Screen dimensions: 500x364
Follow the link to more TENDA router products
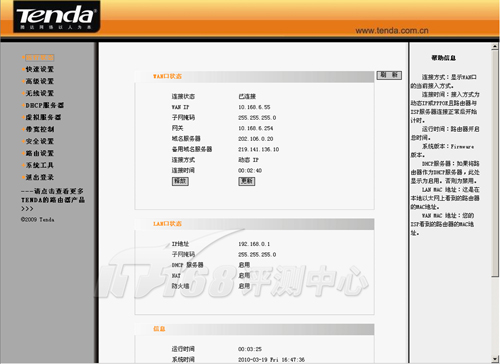[53, 200]
